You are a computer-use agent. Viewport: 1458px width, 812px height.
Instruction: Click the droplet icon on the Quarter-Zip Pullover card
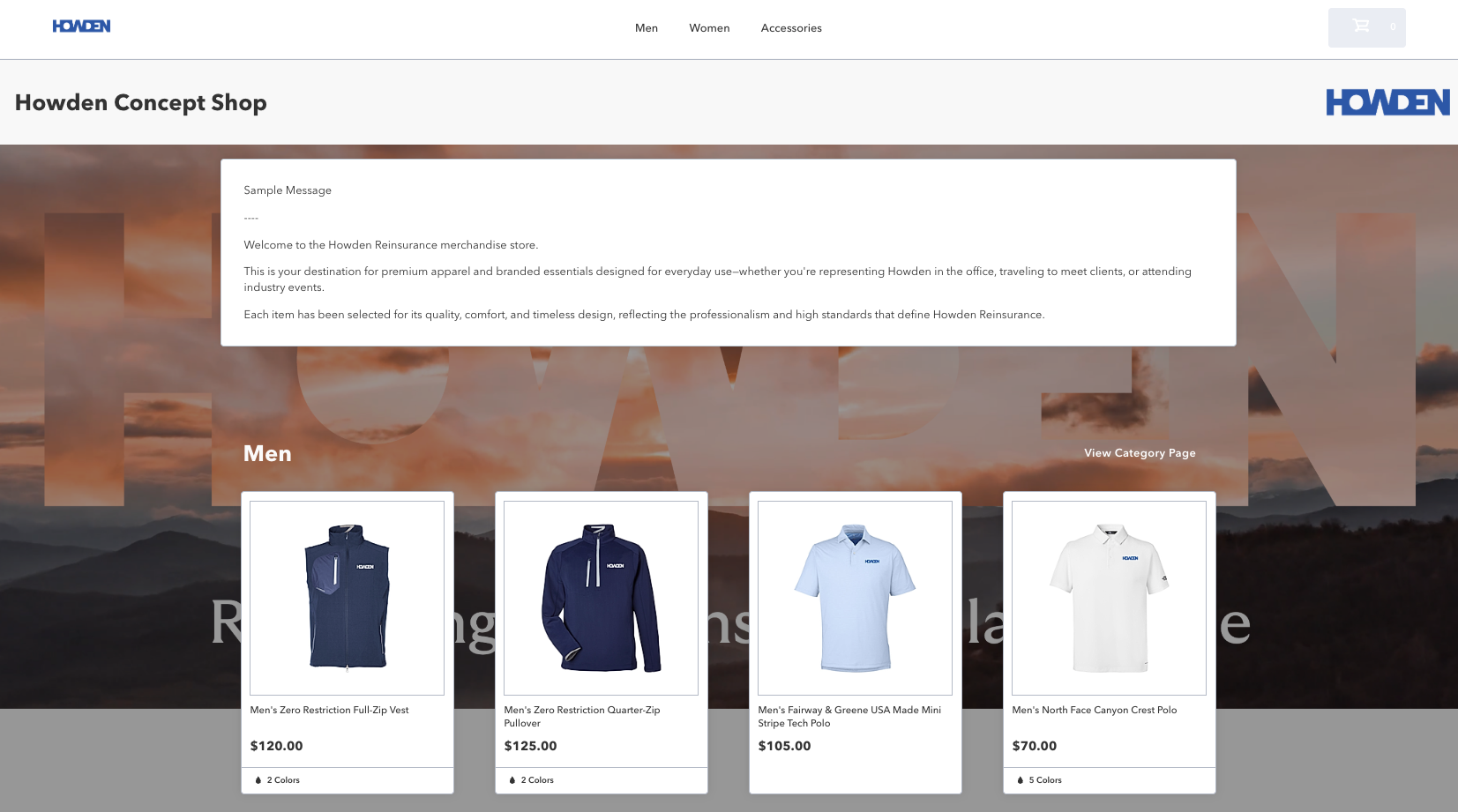pos(512,780)
